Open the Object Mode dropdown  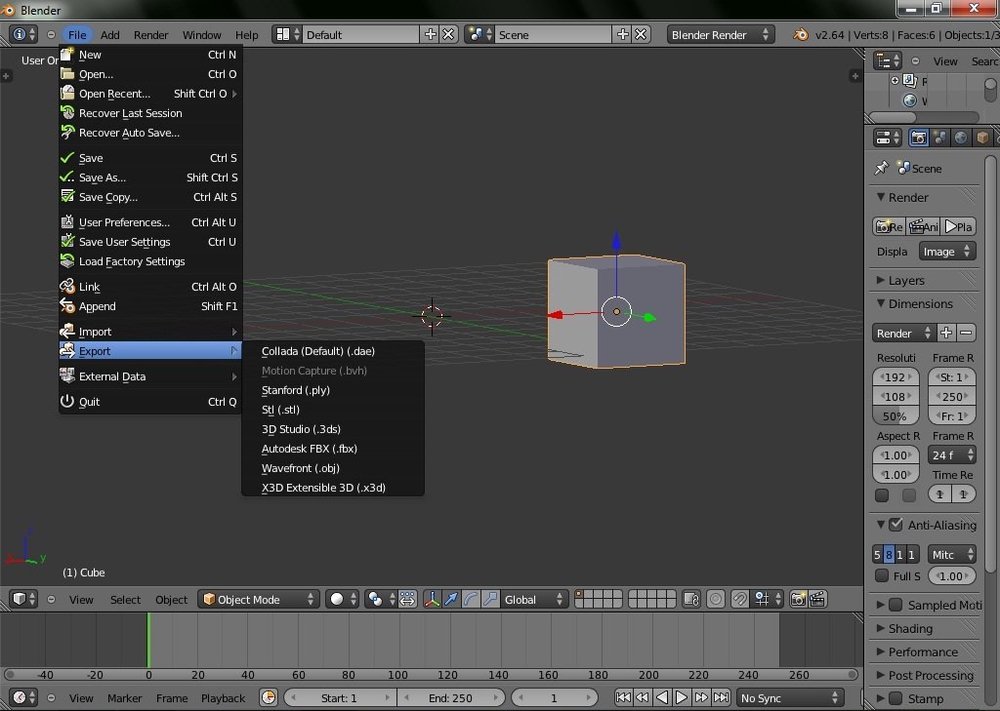coord(258,599)
